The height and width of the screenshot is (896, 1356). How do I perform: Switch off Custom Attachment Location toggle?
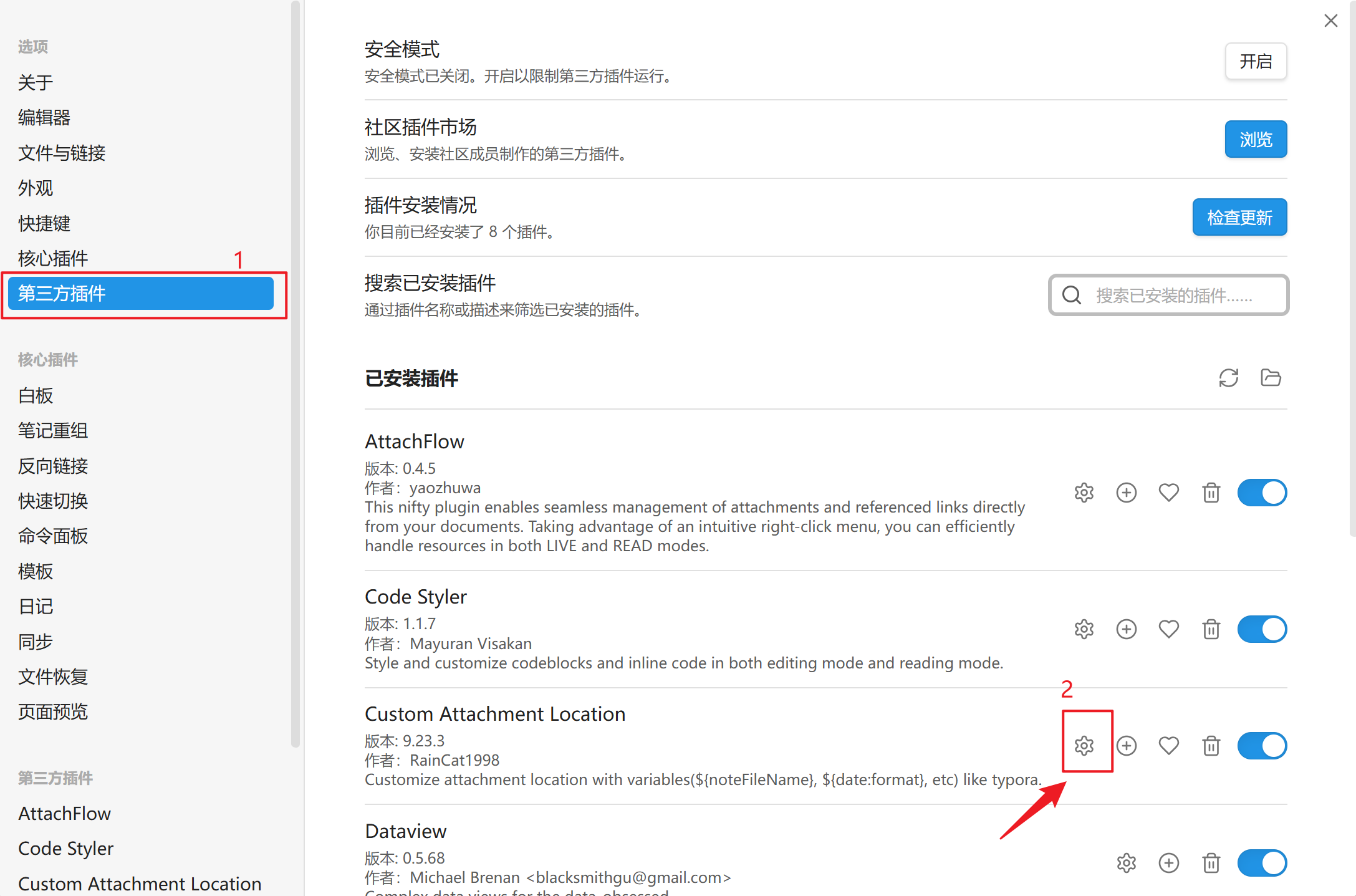(x=1262, y=745)
